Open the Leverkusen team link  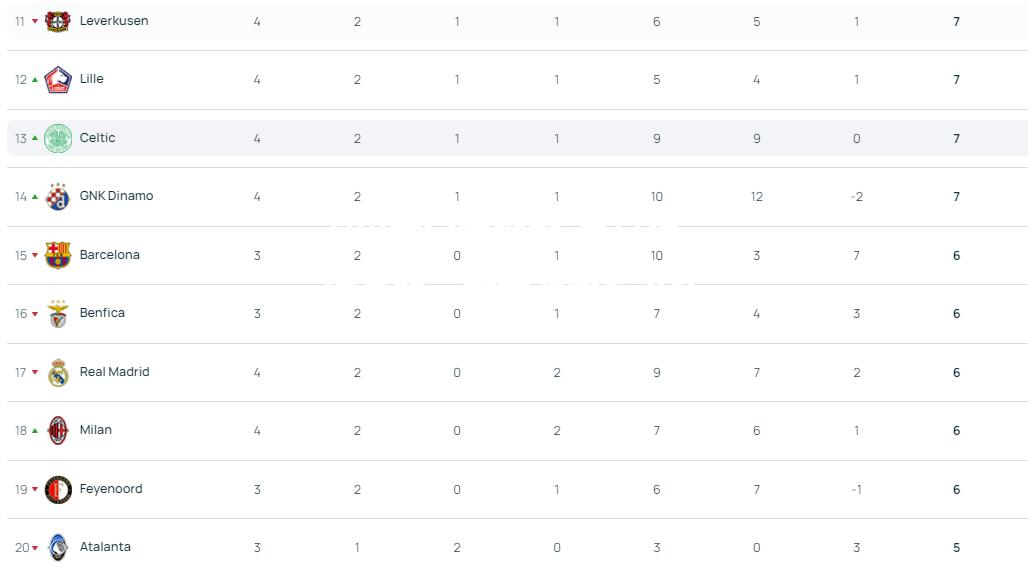[114, 21]
